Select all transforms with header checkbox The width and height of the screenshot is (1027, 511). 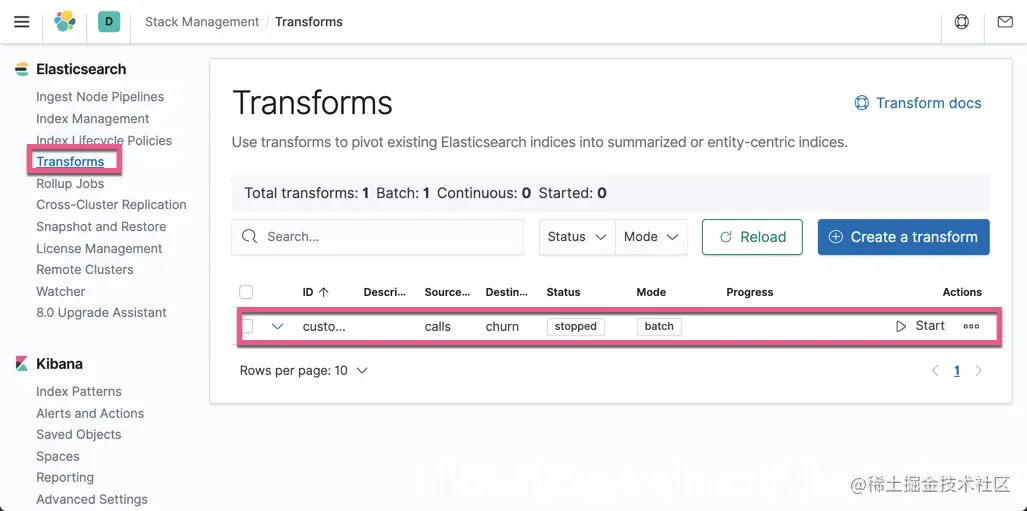pos(246,292)
